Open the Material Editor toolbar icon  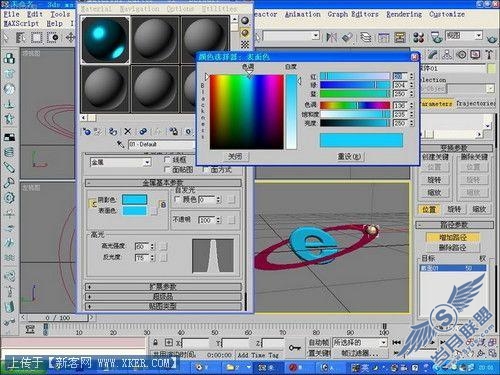tap(418, 37)
